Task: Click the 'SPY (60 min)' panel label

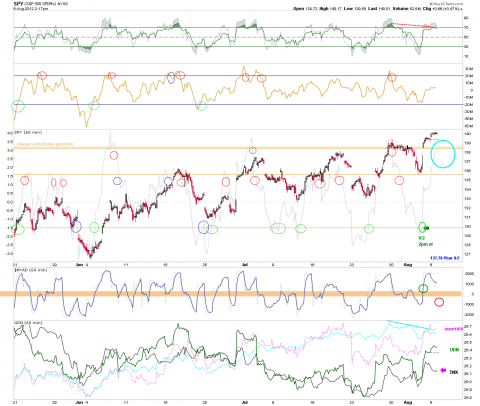Action: [x=29, y=132]
